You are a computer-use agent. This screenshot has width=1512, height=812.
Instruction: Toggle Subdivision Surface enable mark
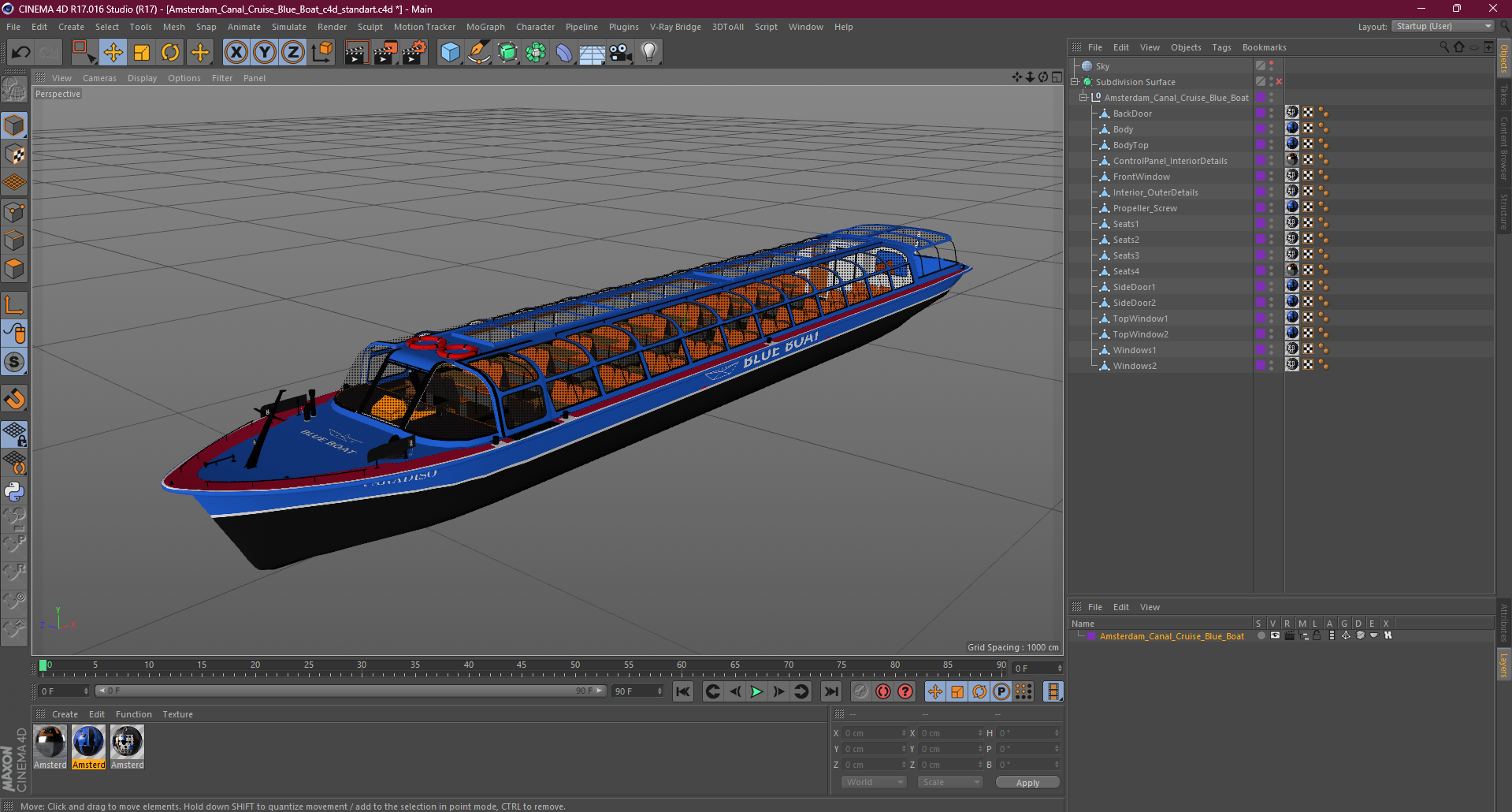1279,82
